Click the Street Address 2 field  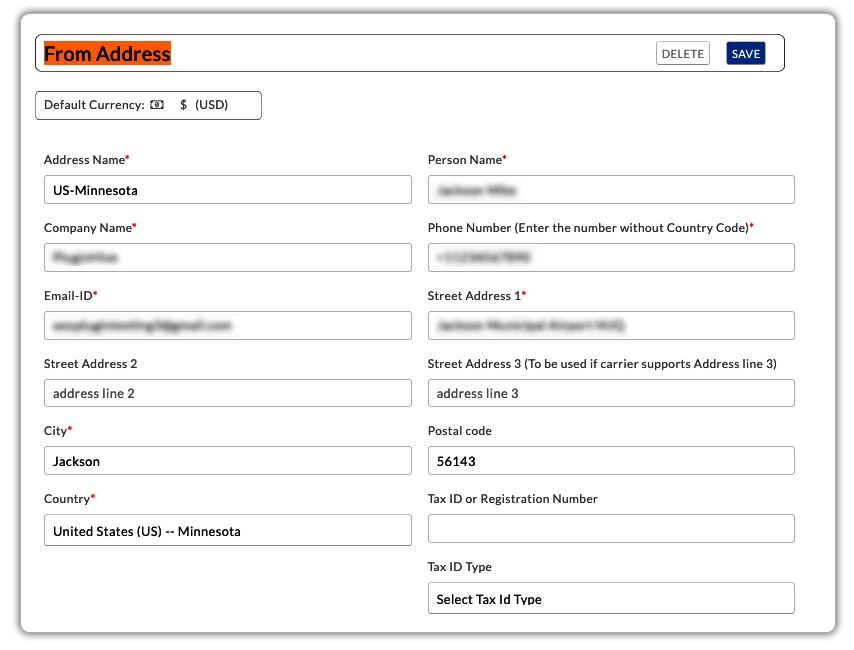(228, 393)
